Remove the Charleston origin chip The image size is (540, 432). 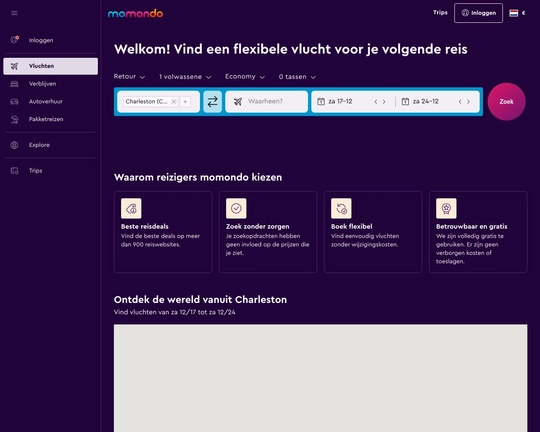point(174,102)
